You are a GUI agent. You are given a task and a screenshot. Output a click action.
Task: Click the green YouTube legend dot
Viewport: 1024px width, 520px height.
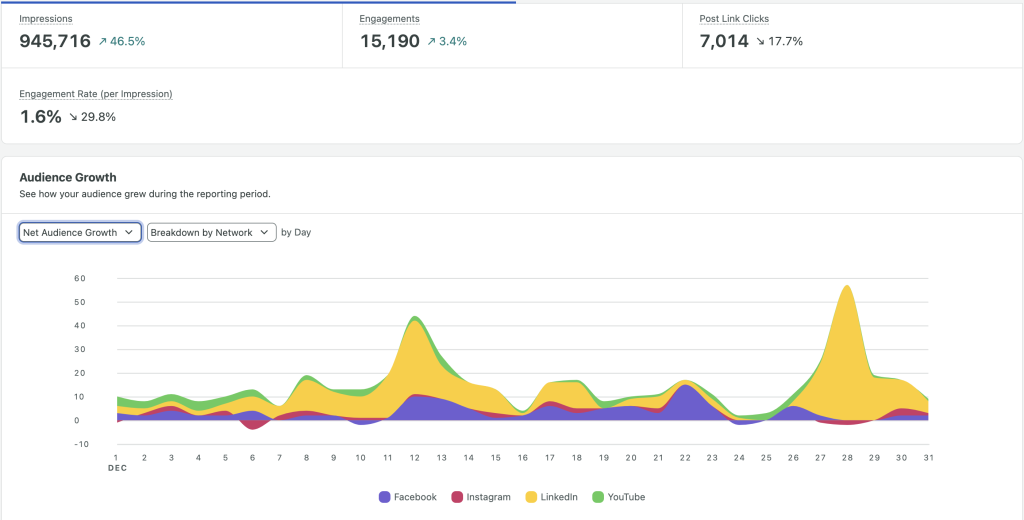(598, 497)
